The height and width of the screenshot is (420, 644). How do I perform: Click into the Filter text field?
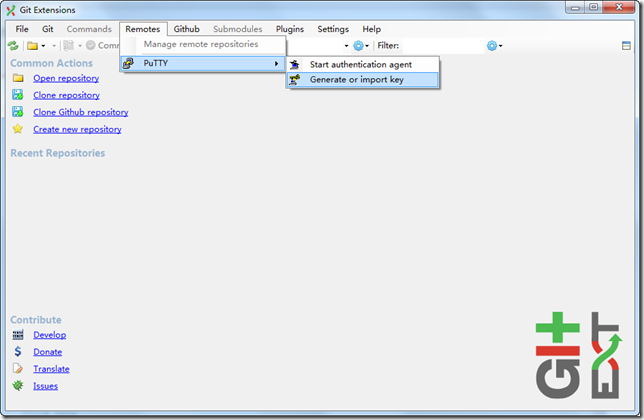click(x=443, y=46)
